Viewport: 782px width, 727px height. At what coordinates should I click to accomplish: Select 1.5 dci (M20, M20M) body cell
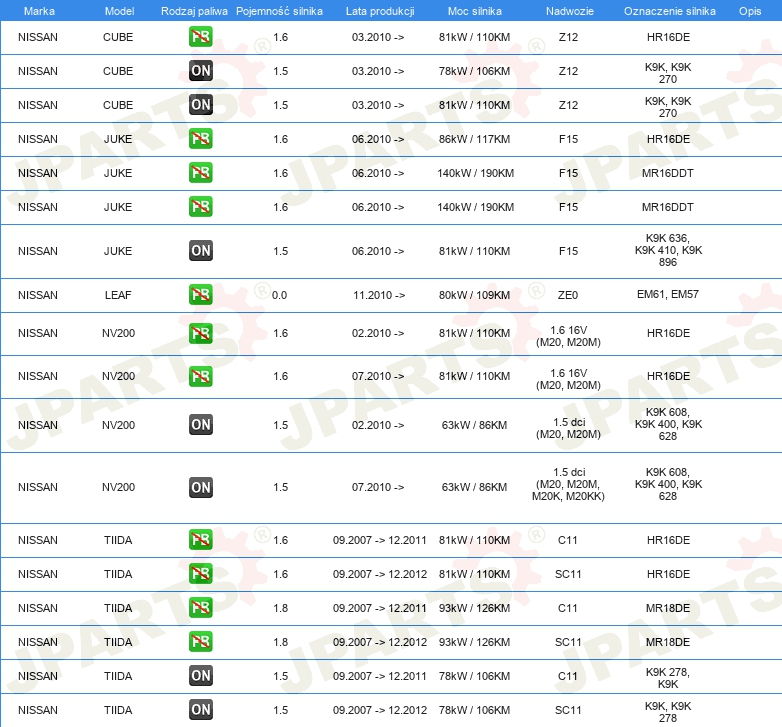[x=568, y=428]
